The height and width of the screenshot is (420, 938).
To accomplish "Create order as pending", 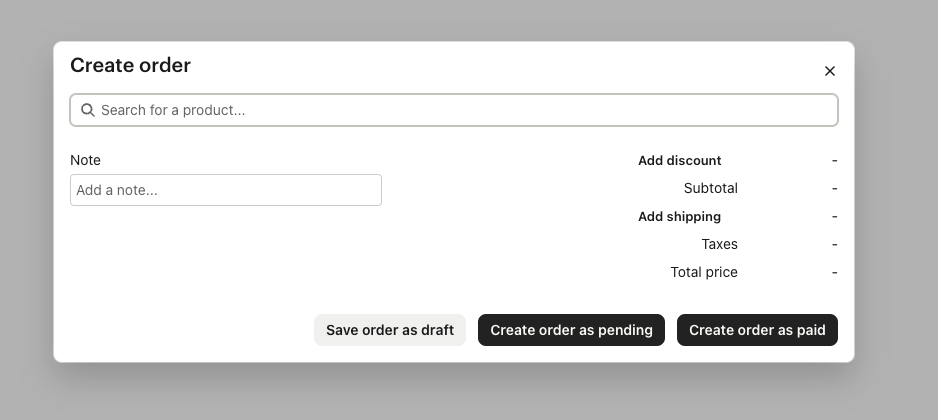I will [571, 330].
